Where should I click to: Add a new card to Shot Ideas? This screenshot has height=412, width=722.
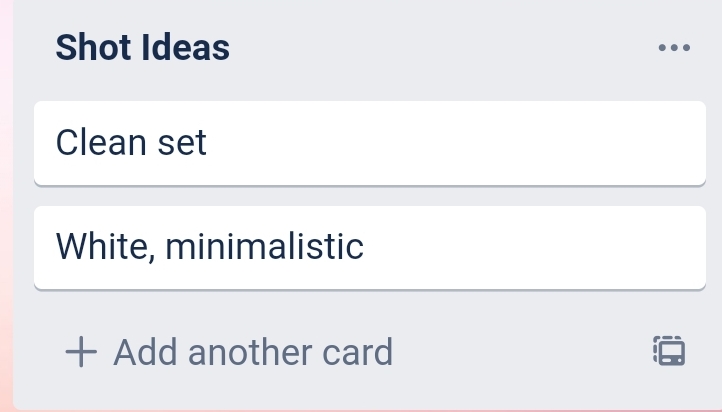point(230,352)
